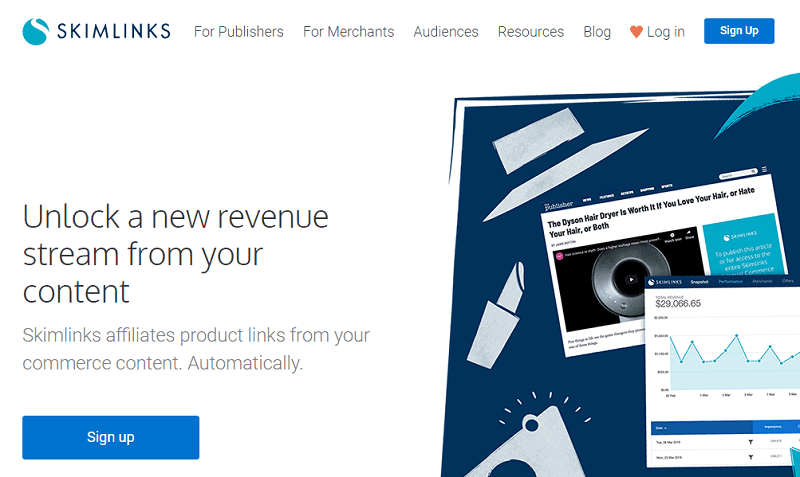Viewport: 800px width, 477px height.
Task: Click the Log in link
Action: [x=665, y=32]
